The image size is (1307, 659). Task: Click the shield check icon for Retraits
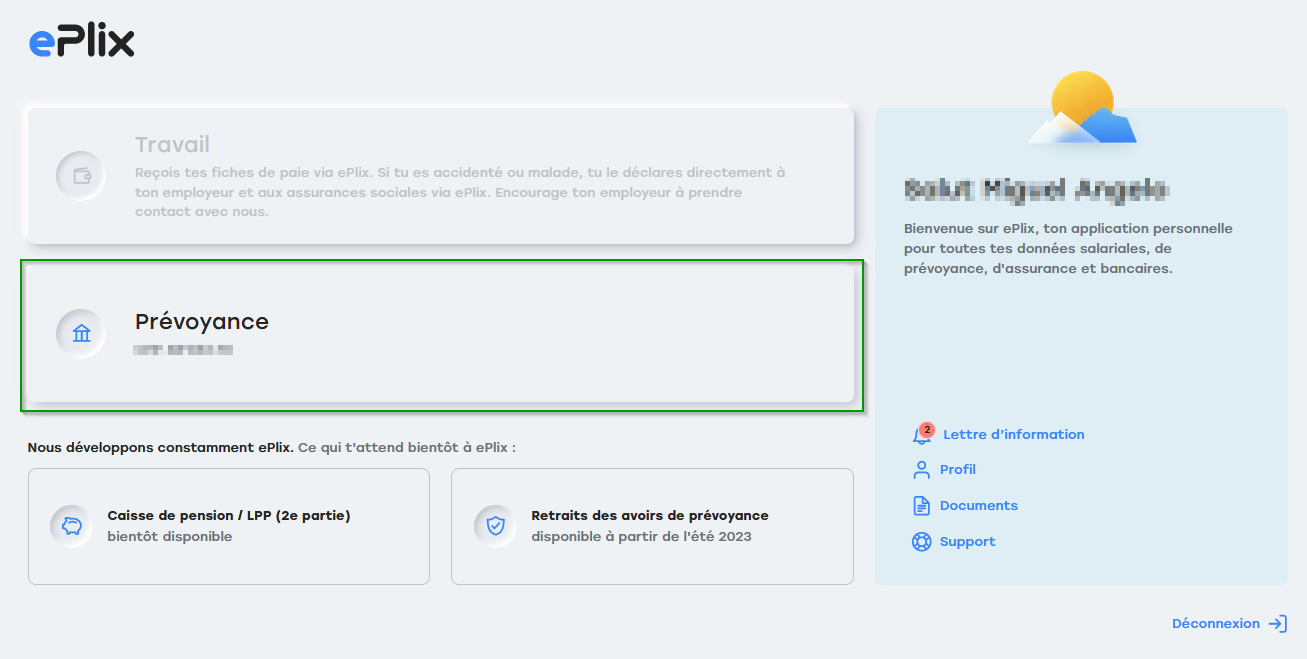[x=496, y=526]
